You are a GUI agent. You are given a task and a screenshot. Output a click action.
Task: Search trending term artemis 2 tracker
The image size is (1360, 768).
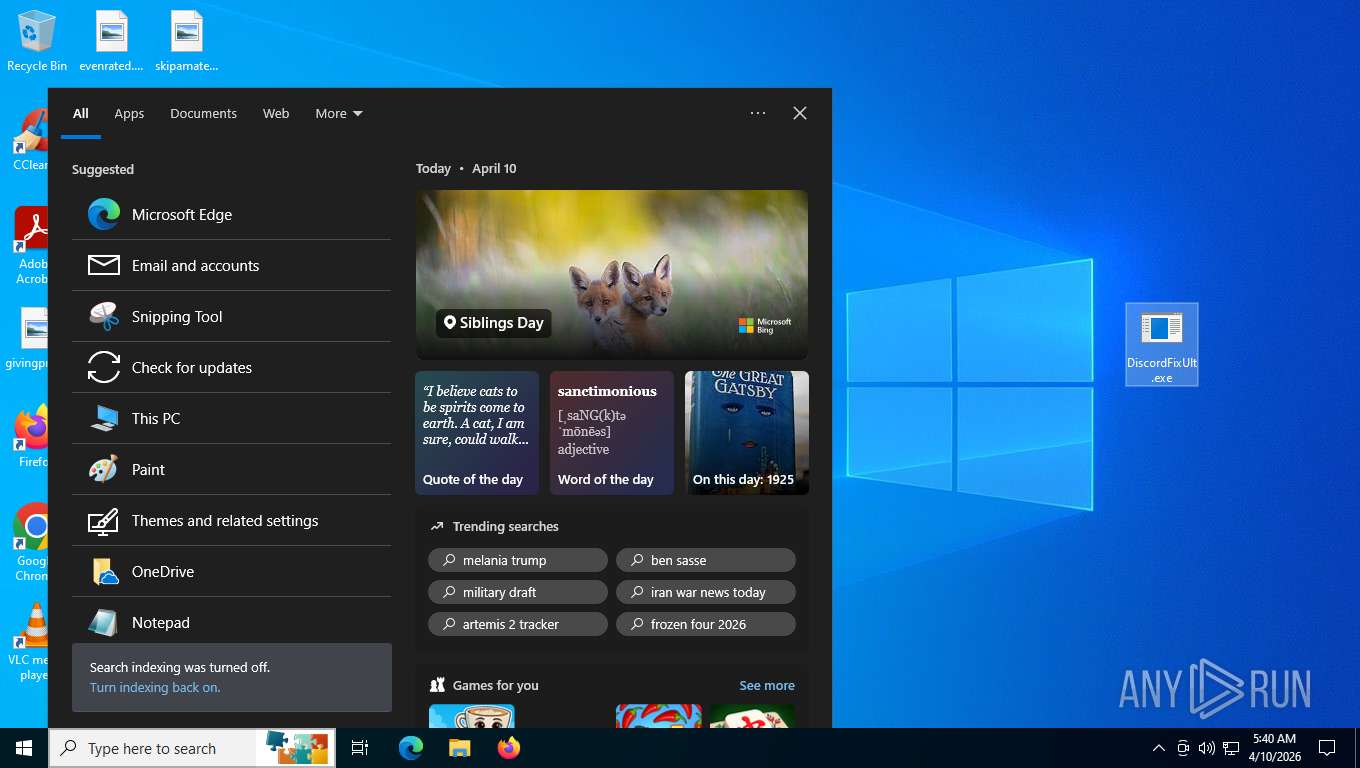(x=518, y=624)
